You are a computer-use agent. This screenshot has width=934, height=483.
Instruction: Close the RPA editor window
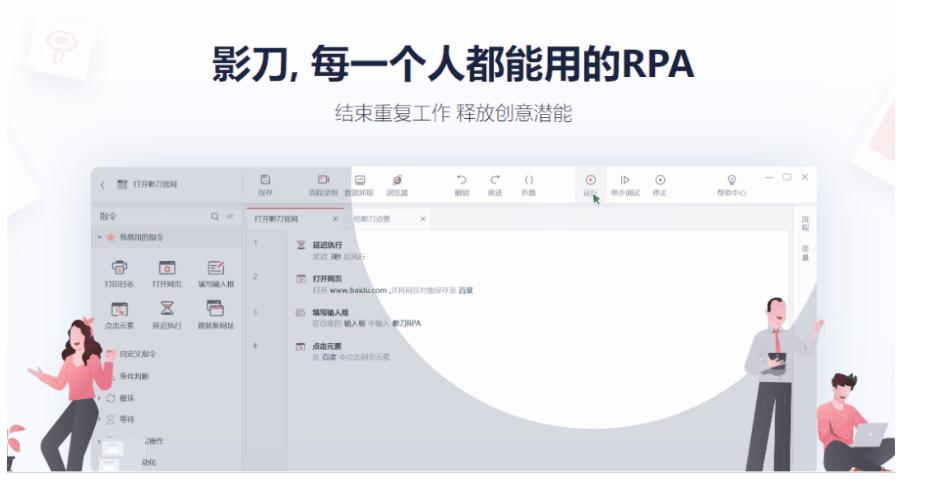805,177
